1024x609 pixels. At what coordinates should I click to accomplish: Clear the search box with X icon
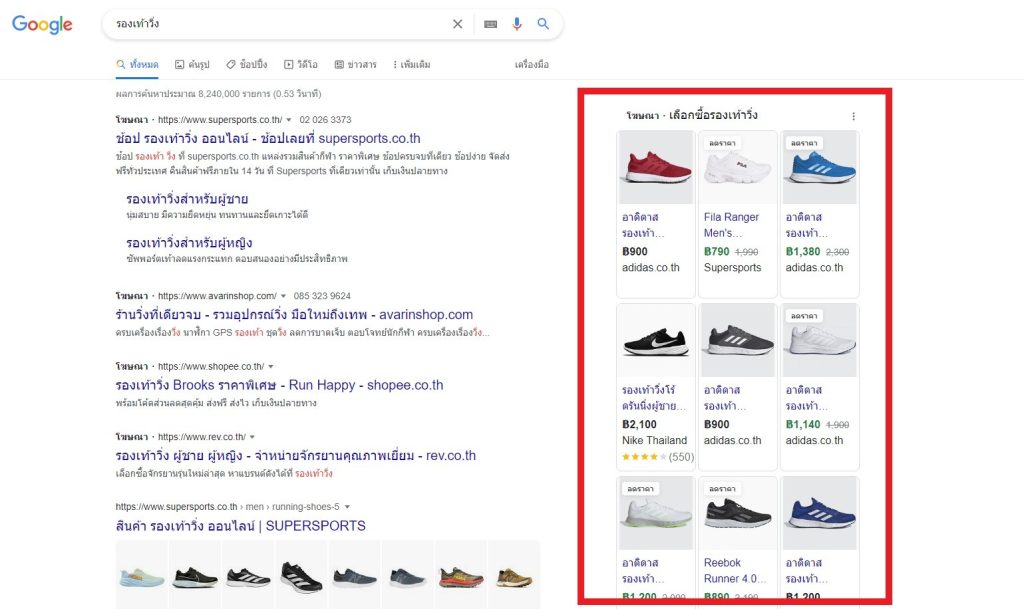click(458, 24)
